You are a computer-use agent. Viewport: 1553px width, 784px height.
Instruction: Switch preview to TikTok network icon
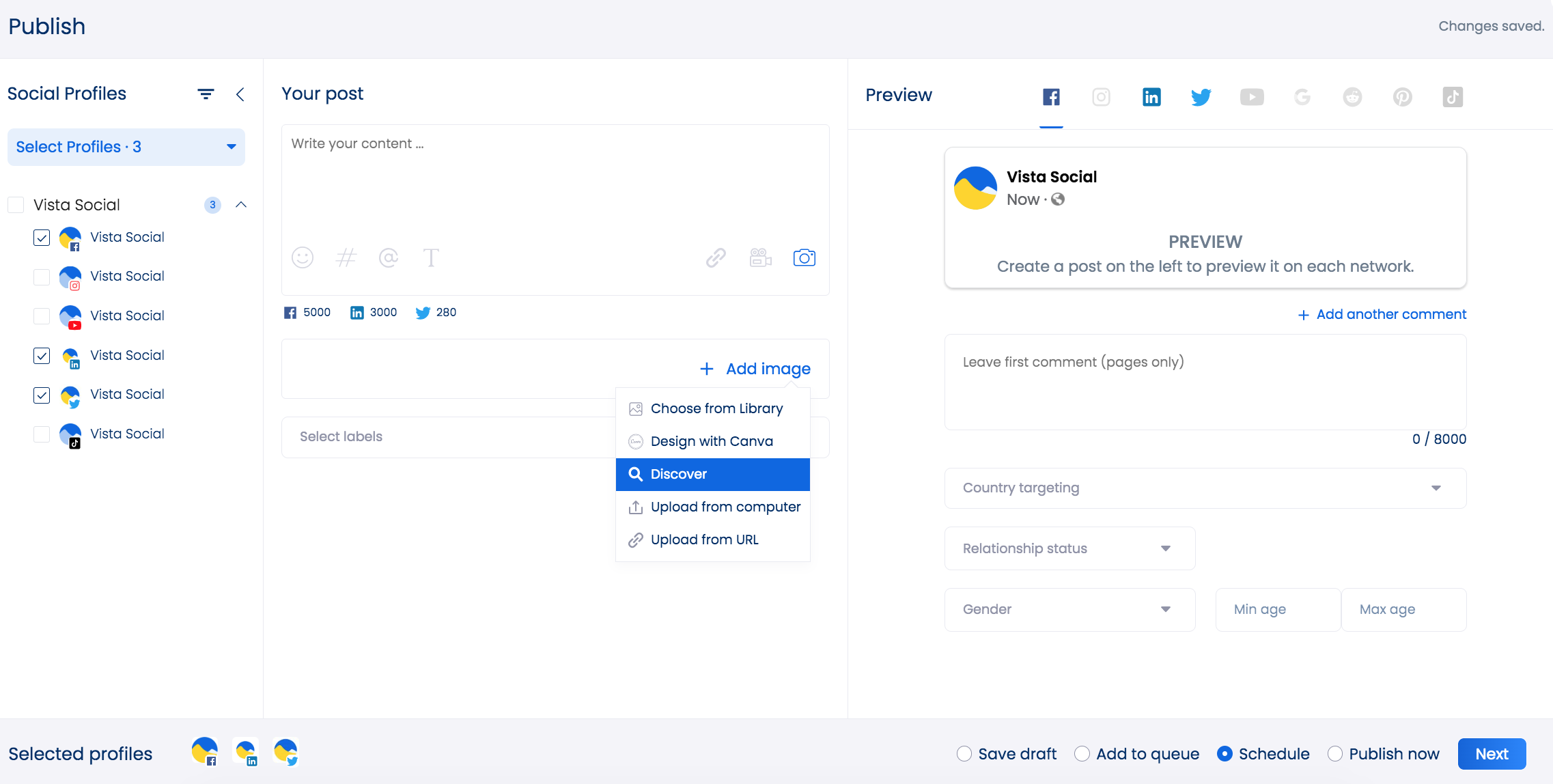[x=1453, y=97]
